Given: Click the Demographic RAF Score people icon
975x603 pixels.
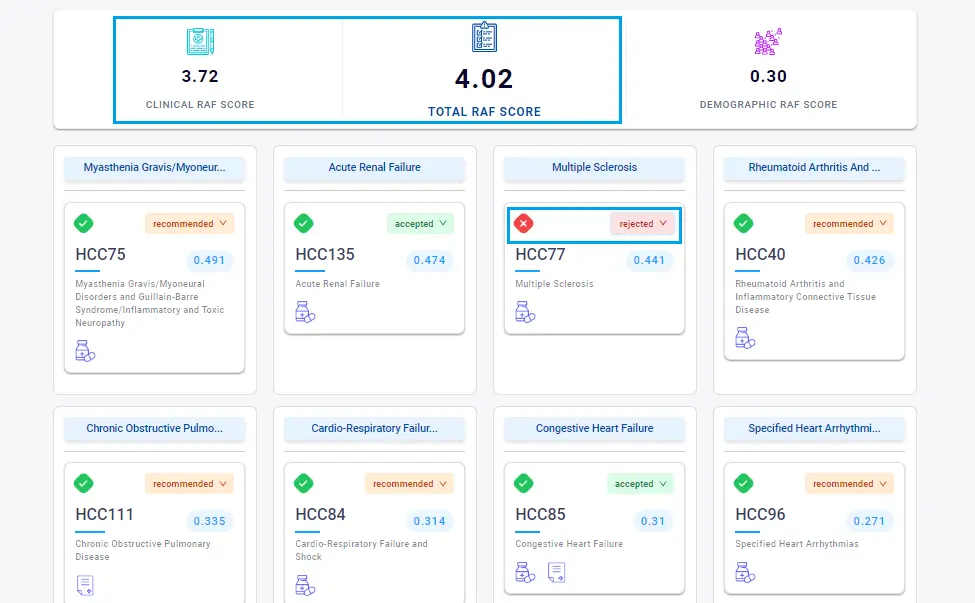Looking at the screenshot, I should 767,41.
